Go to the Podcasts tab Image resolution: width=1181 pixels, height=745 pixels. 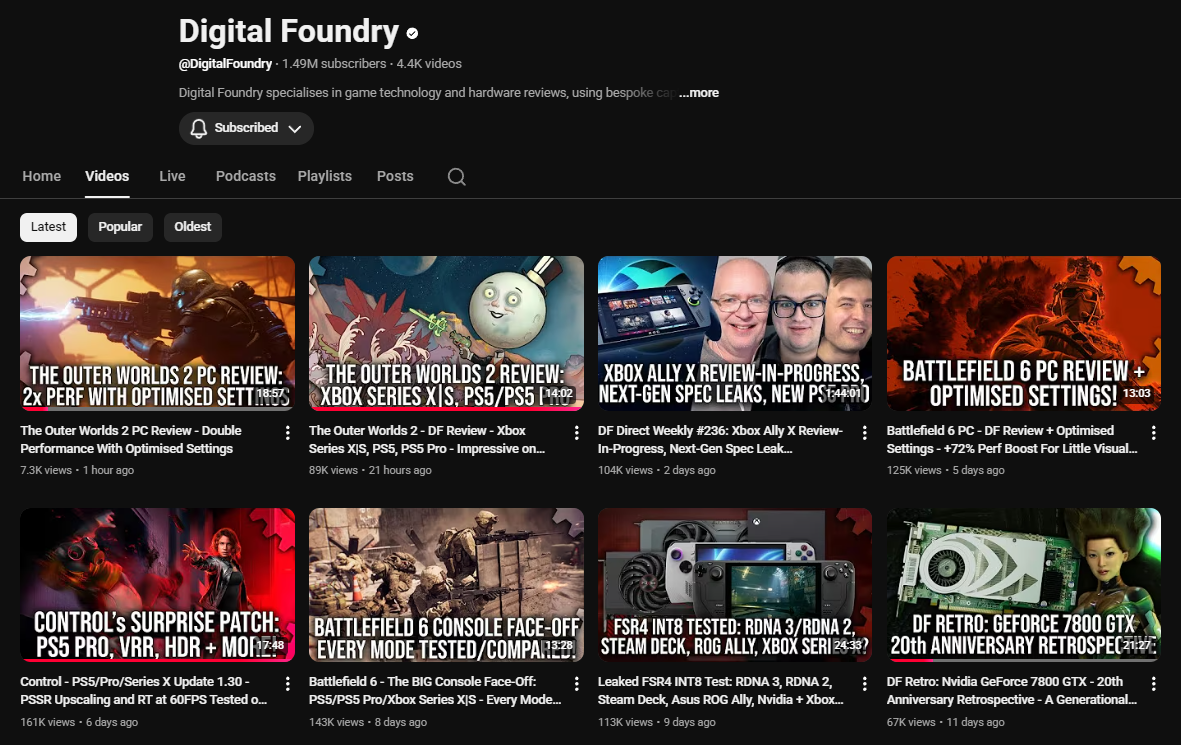(246, 176)
